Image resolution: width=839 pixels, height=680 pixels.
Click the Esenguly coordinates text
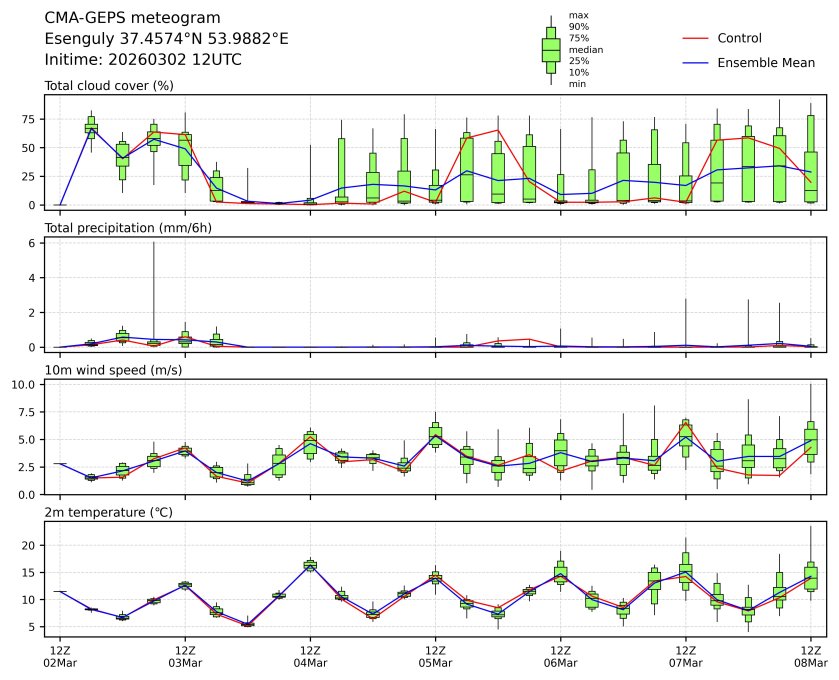coord(167,39)
